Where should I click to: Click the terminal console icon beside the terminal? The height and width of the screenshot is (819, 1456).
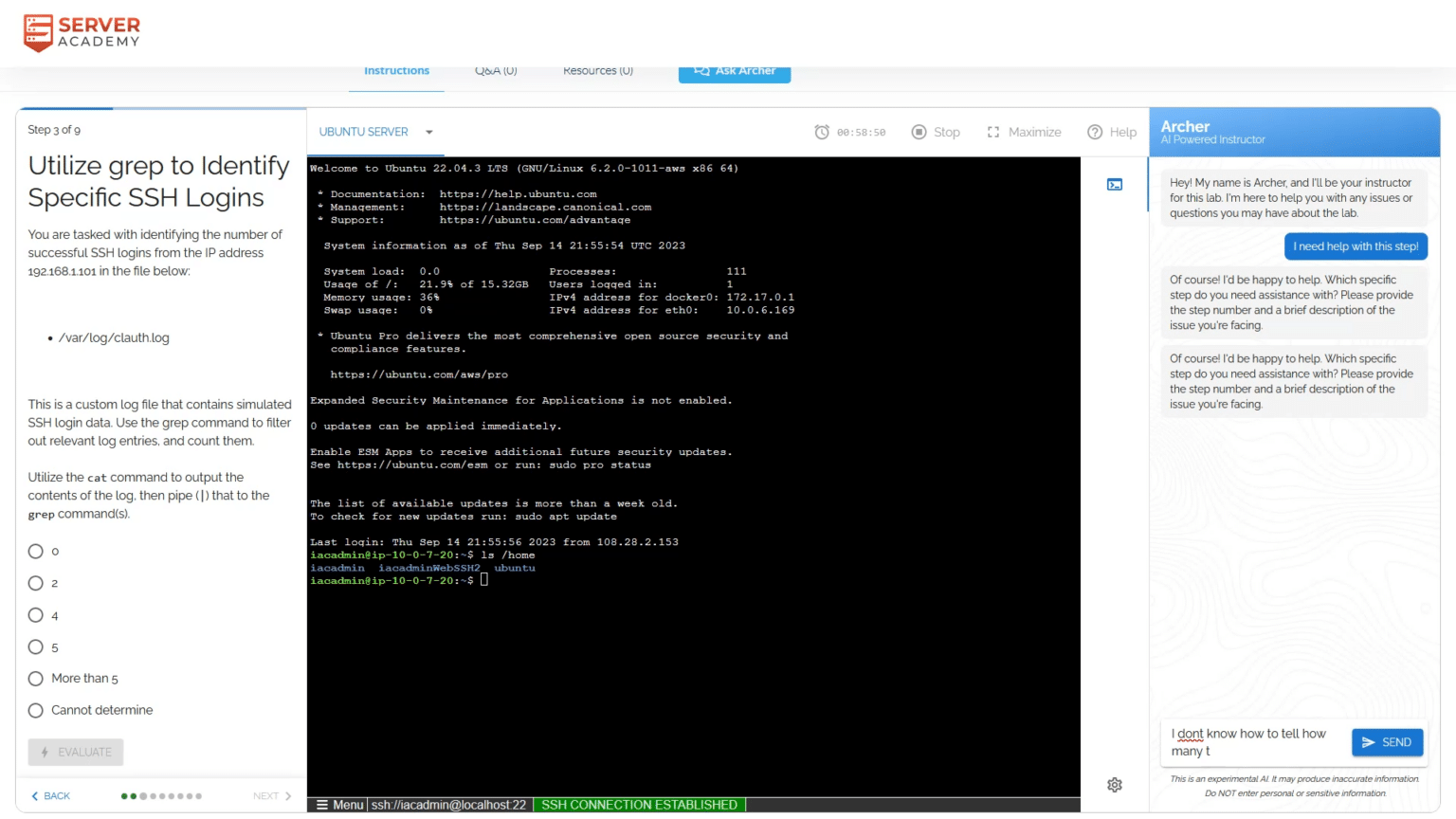[x=1115, y=185]
